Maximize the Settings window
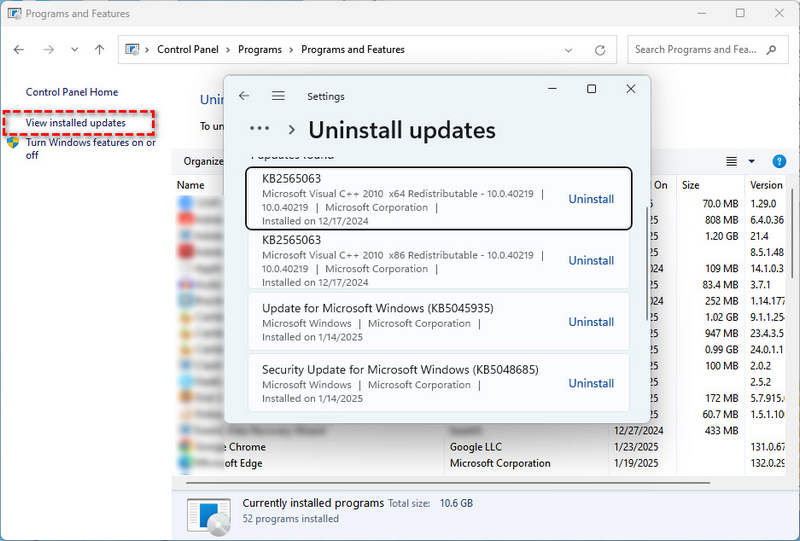The image size is (800, 541). (591, 89)
